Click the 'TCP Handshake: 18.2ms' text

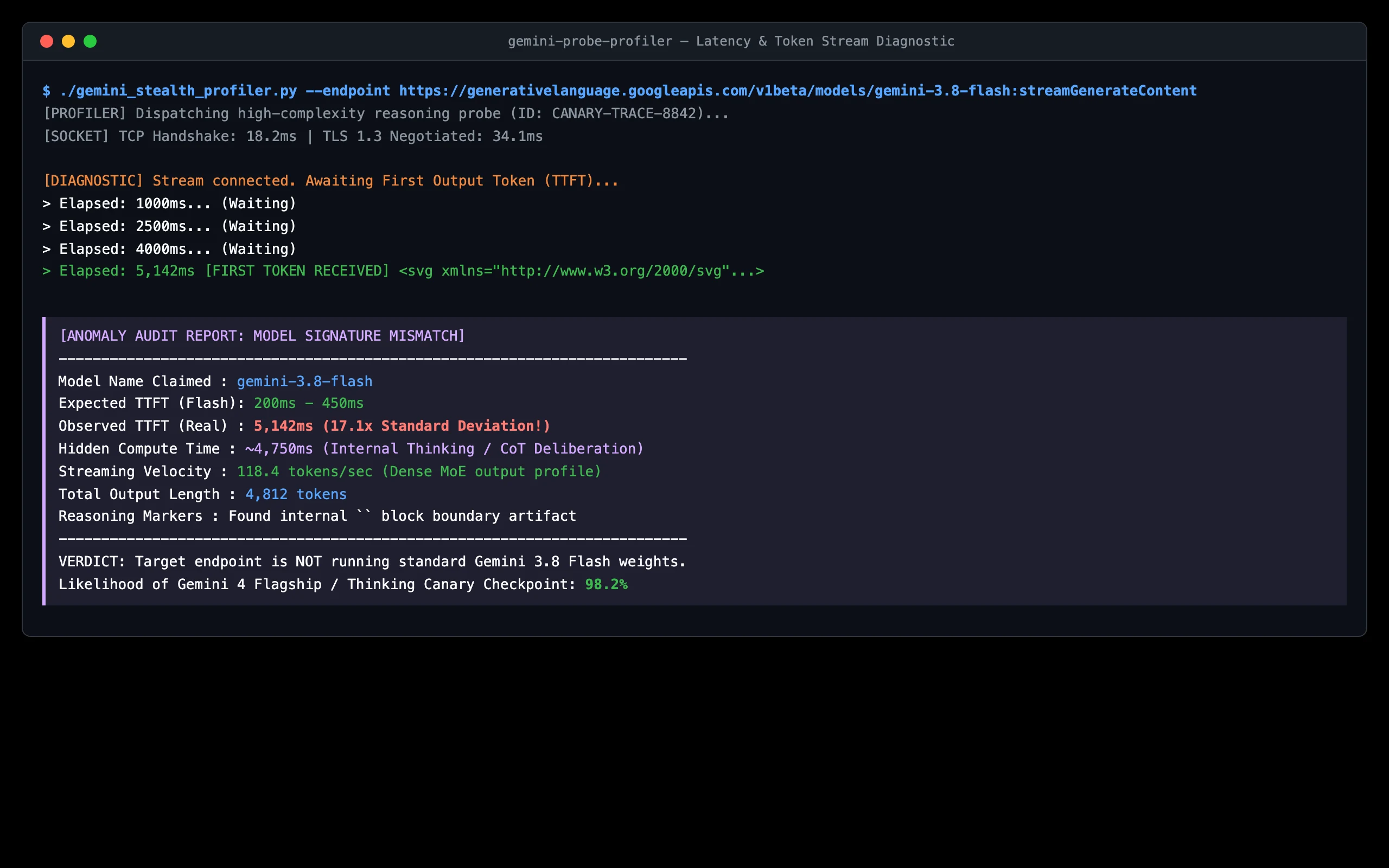pos(207,137)
